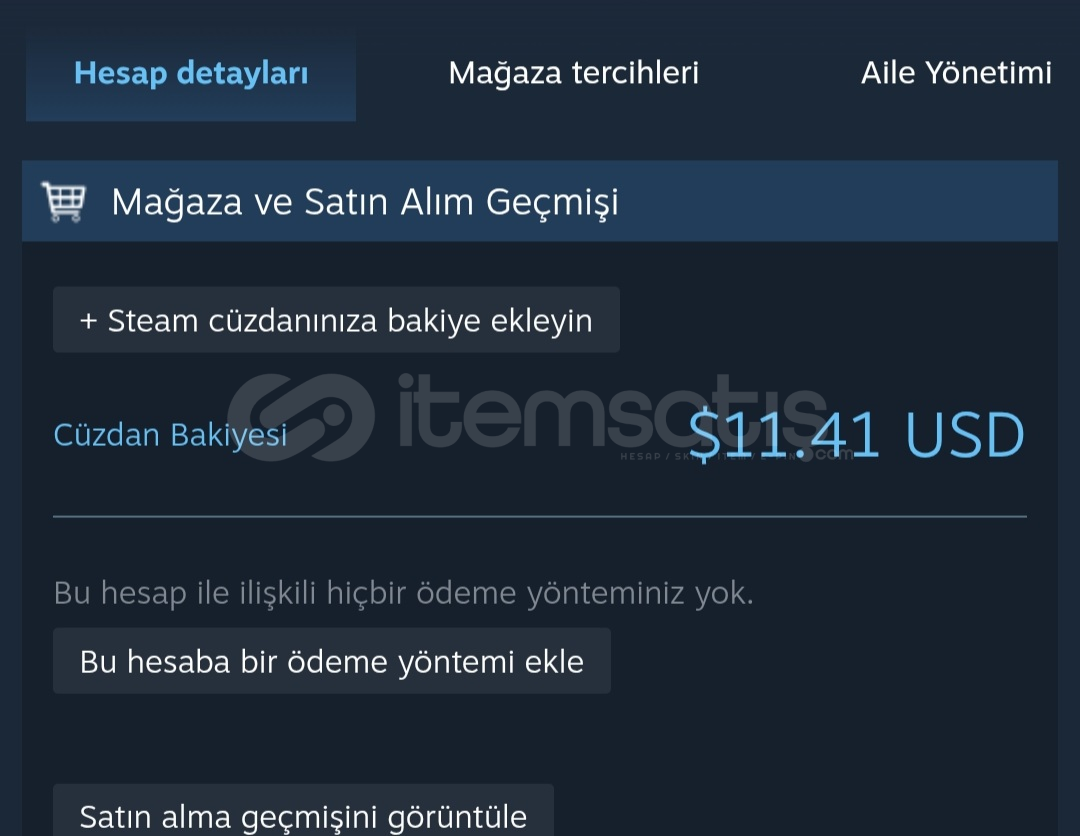Click Bu hesaba bir ödeme yöntemi ekle

(x=332, y=661)
